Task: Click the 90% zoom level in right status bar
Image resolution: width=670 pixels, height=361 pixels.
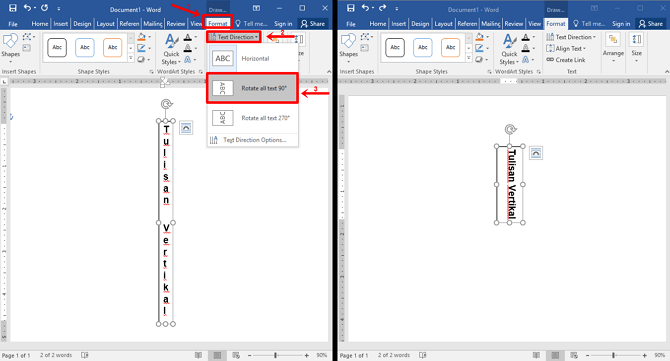Action: [x=660, y=355]
